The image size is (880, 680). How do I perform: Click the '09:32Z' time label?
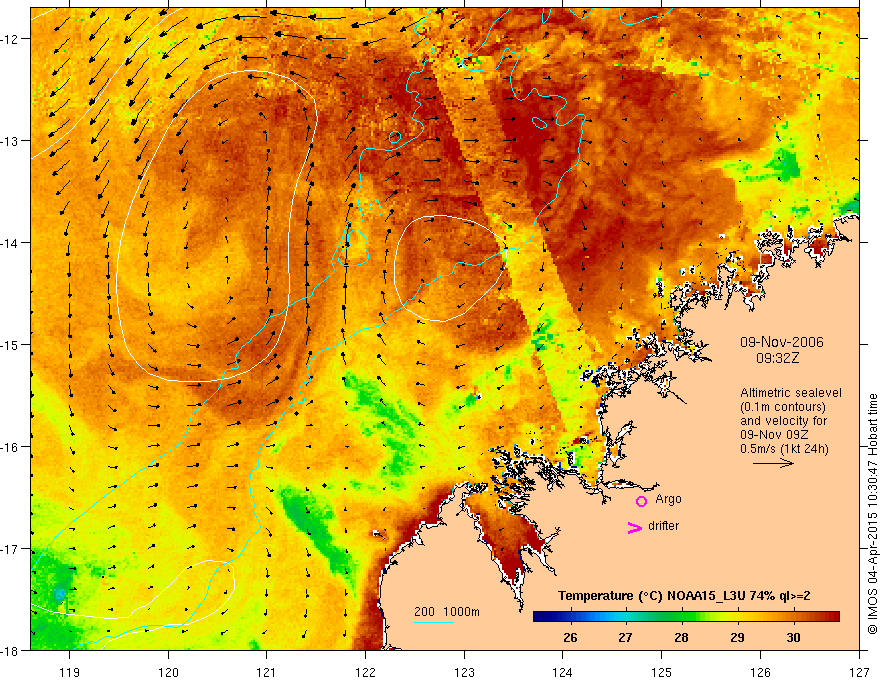coord(777,358)
